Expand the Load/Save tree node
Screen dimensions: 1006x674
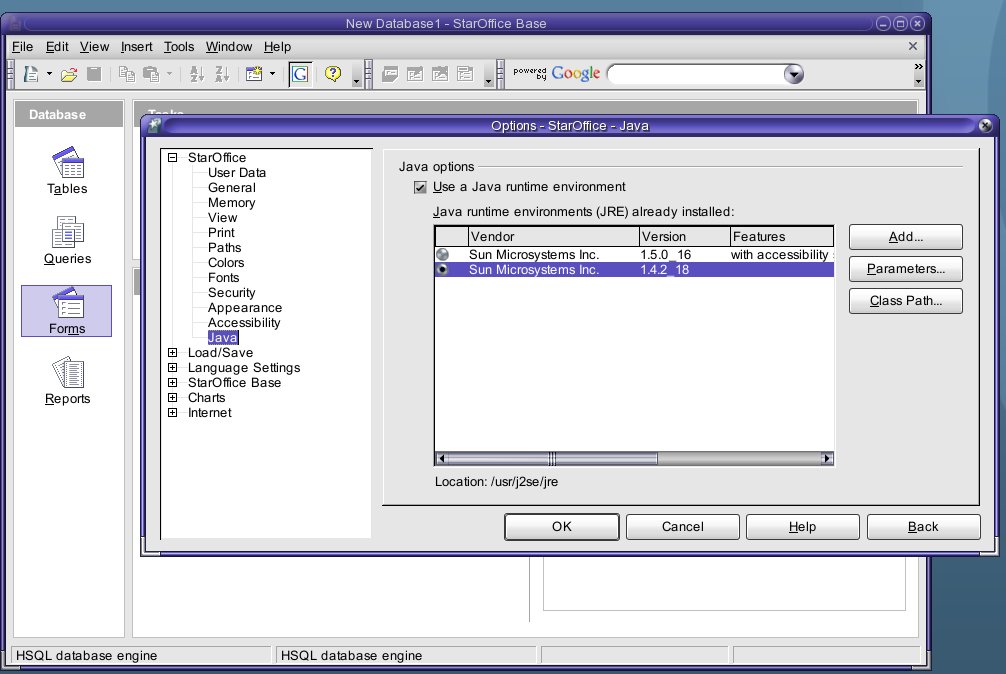[173, 353]
